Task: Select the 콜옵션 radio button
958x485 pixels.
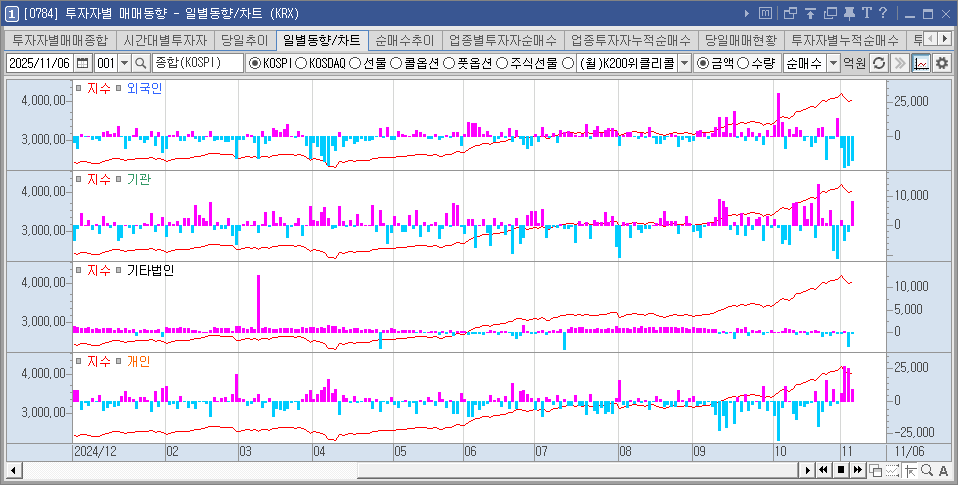Action: pos(395,63)
